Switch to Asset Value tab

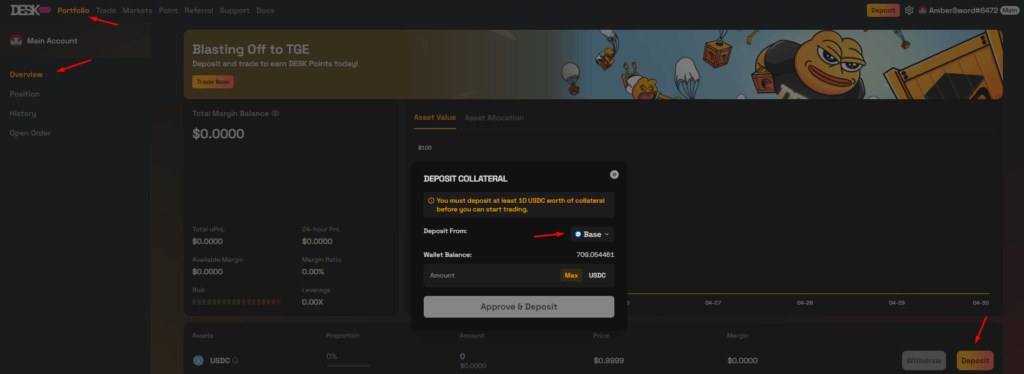[x=435, y=117]
